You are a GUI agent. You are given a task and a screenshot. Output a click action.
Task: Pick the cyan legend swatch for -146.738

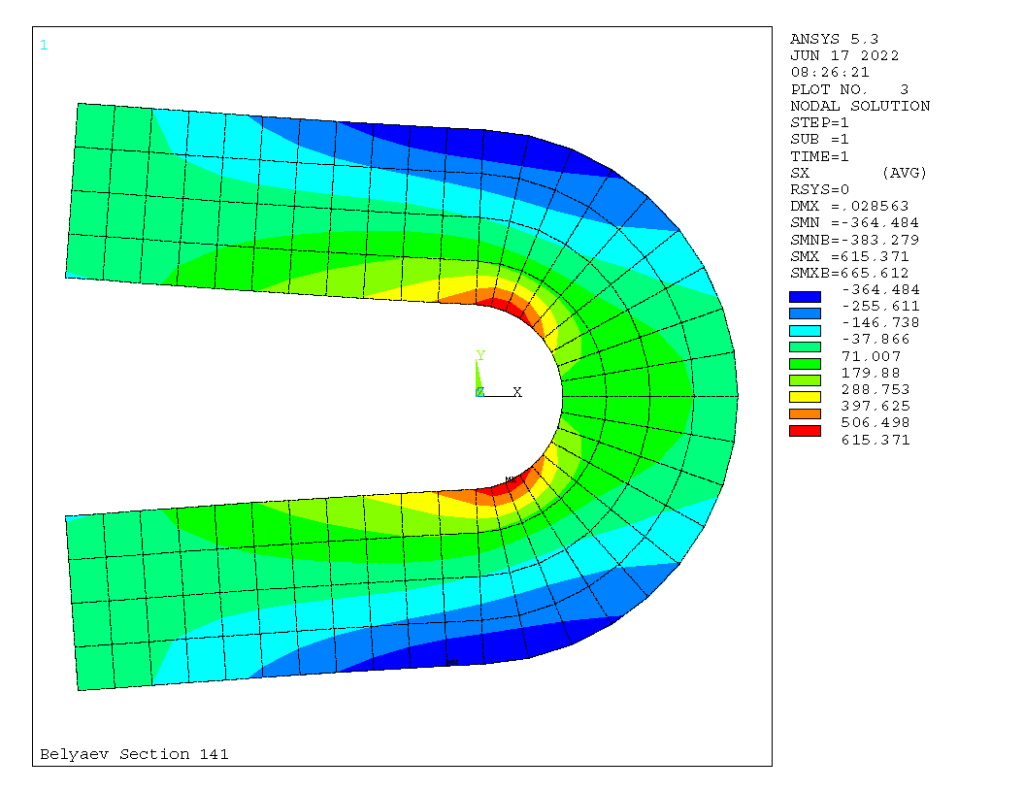(805, 330)
